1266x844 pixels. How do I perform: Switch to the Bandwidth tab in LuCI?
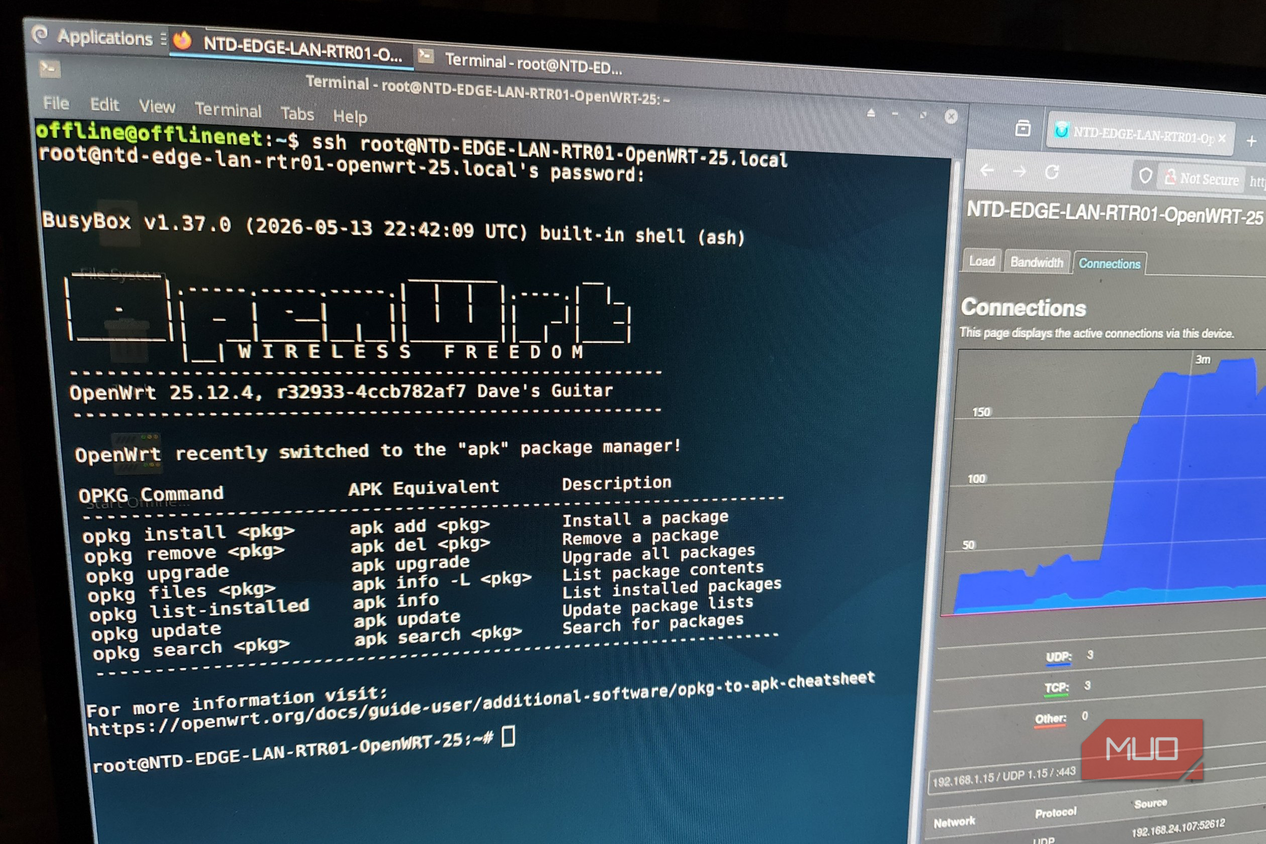pyautogui.click(x=1036, y=262)
